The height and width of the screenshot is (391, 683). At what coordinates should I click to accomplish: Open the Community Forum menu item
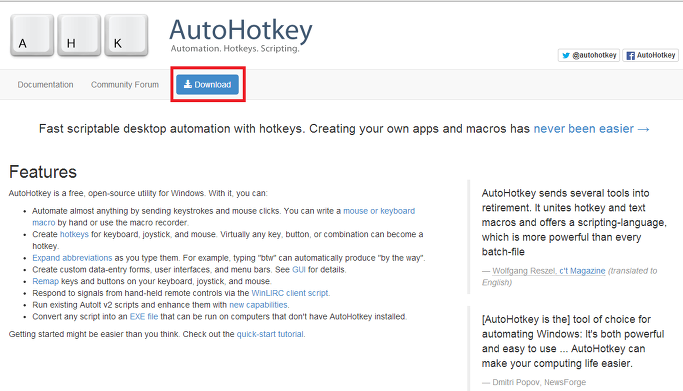click(125, 84)
